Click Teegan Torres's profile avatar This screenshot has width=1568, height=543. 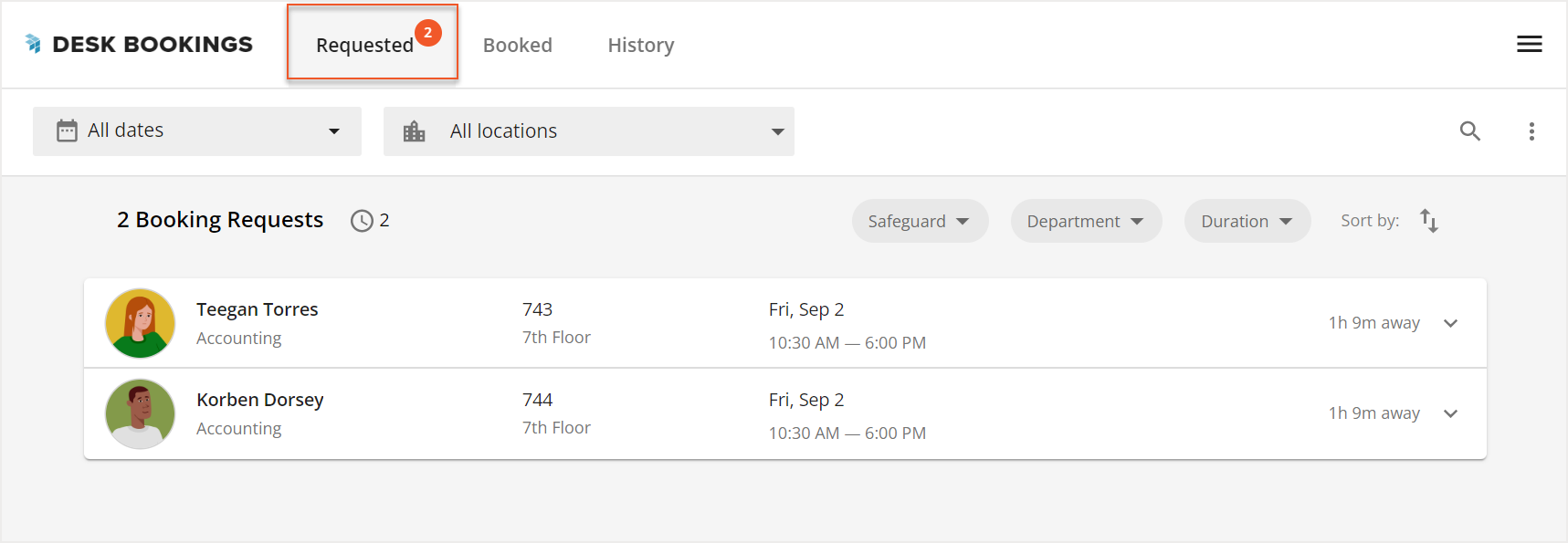point(139,322)
